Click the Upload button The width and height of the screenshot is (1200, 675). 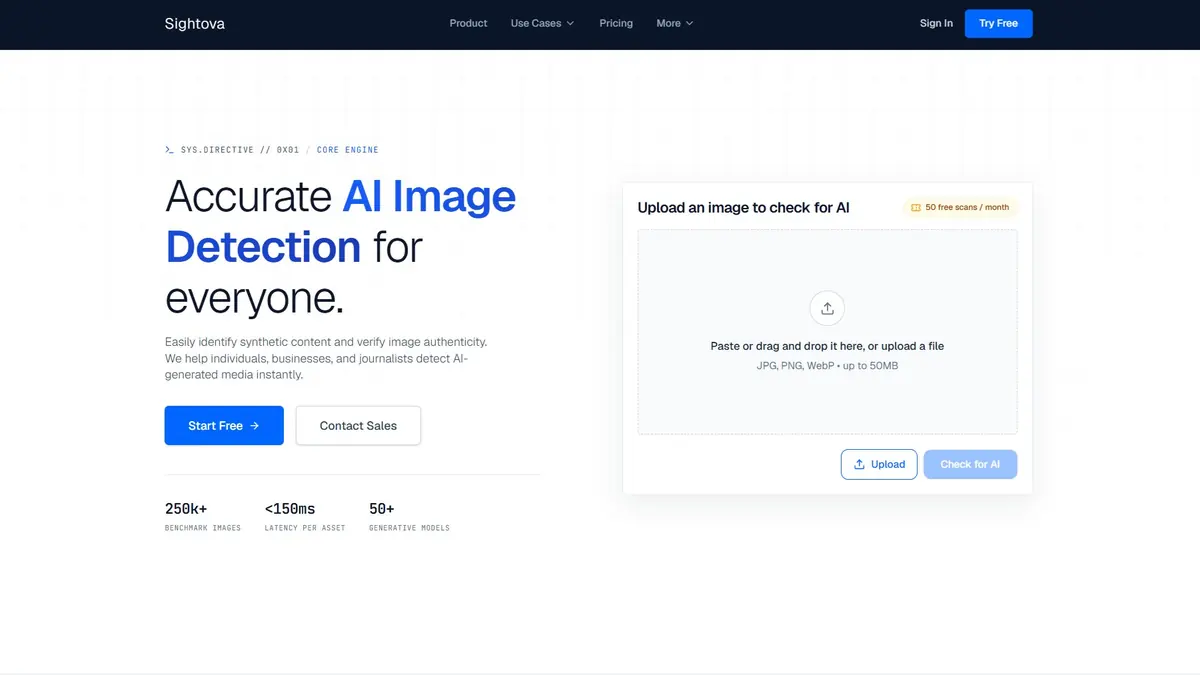[879, 464]
